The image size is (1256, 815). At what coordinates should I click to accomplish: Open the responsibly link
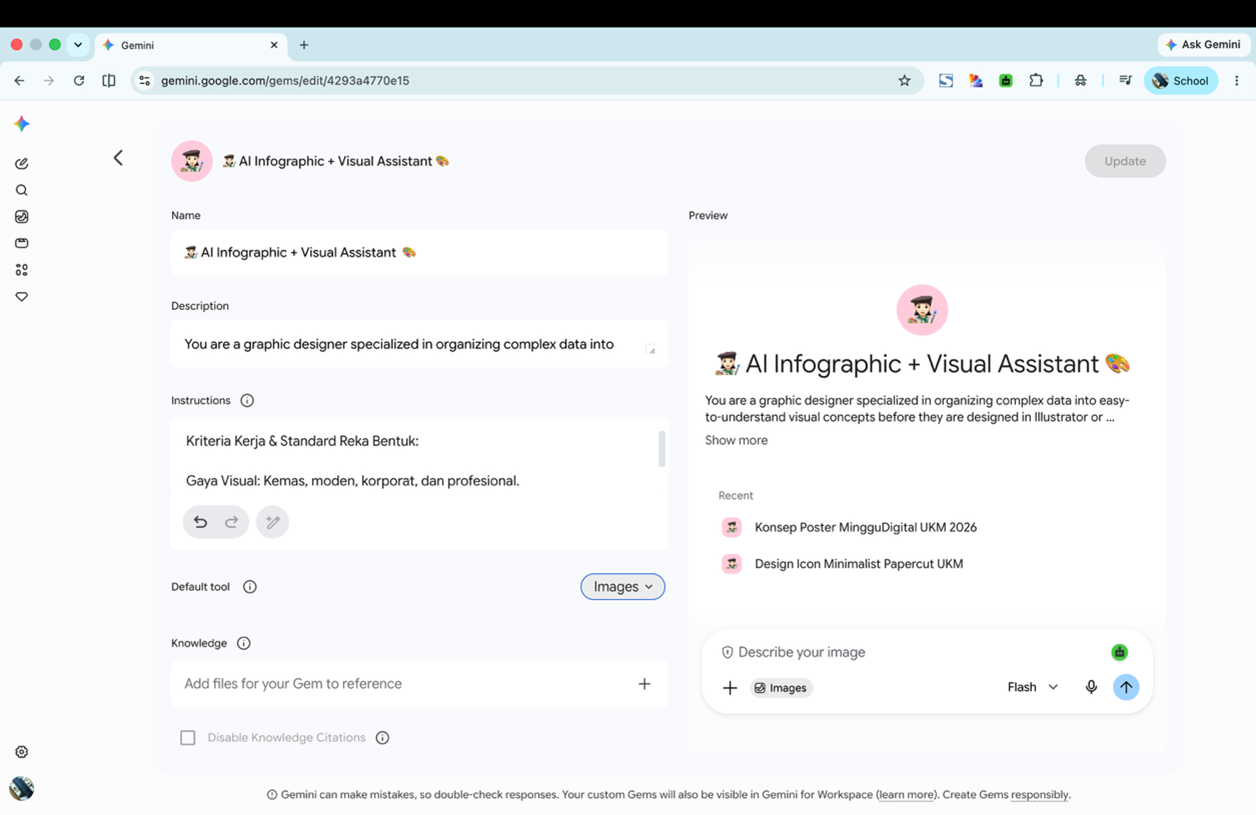click(x=1039, y=795)
